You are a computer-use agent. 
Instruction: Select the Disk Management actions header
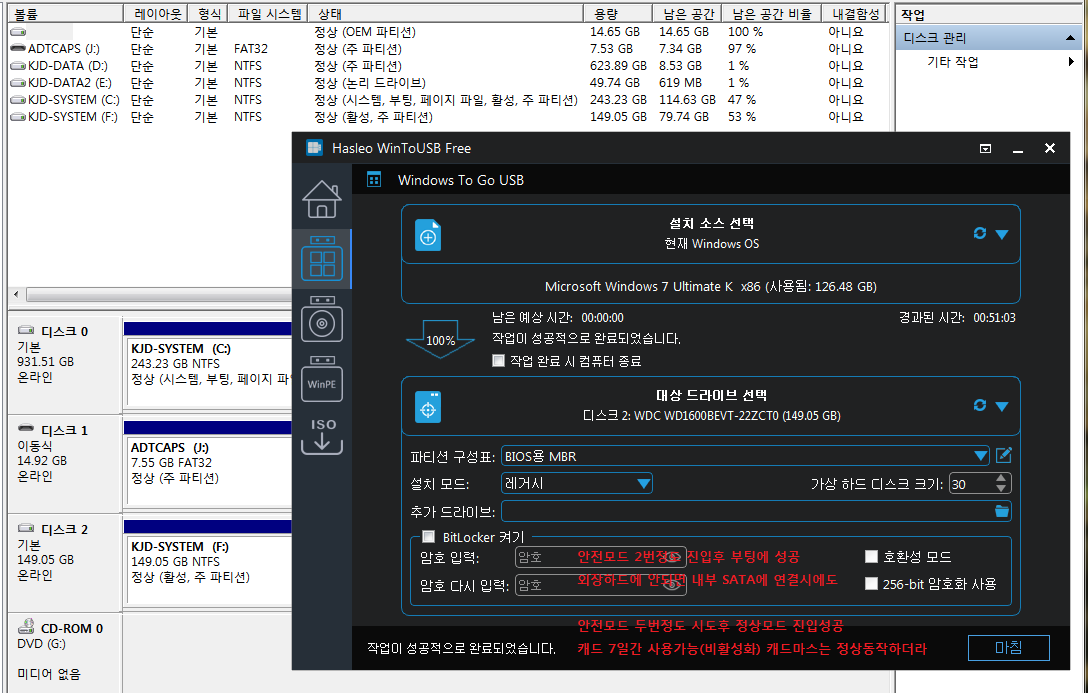(987, 37)
